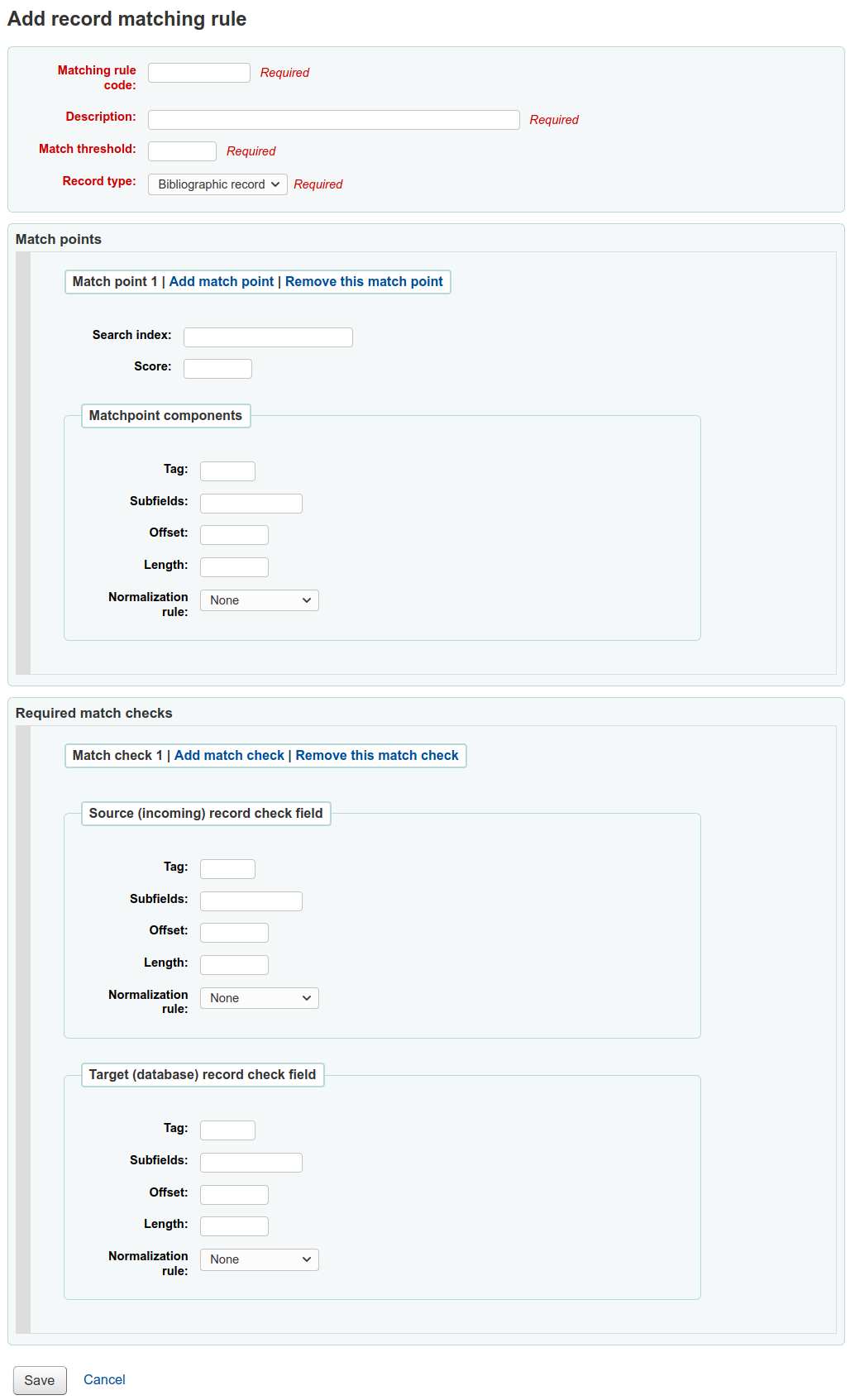Click the Cancel link
Image resolution: width=850 pixels, height=1400 pixels.
pos(104,1379)
